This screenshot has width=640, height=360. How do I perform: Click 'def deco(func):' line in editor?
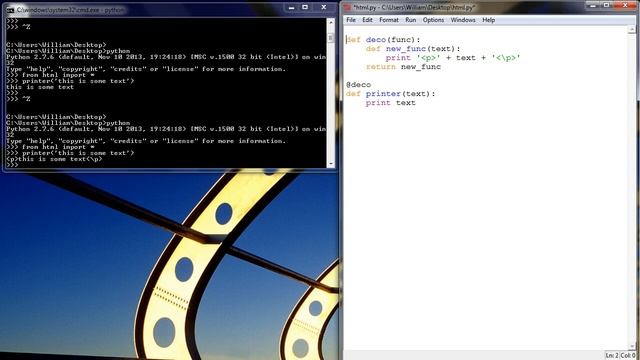383,40
